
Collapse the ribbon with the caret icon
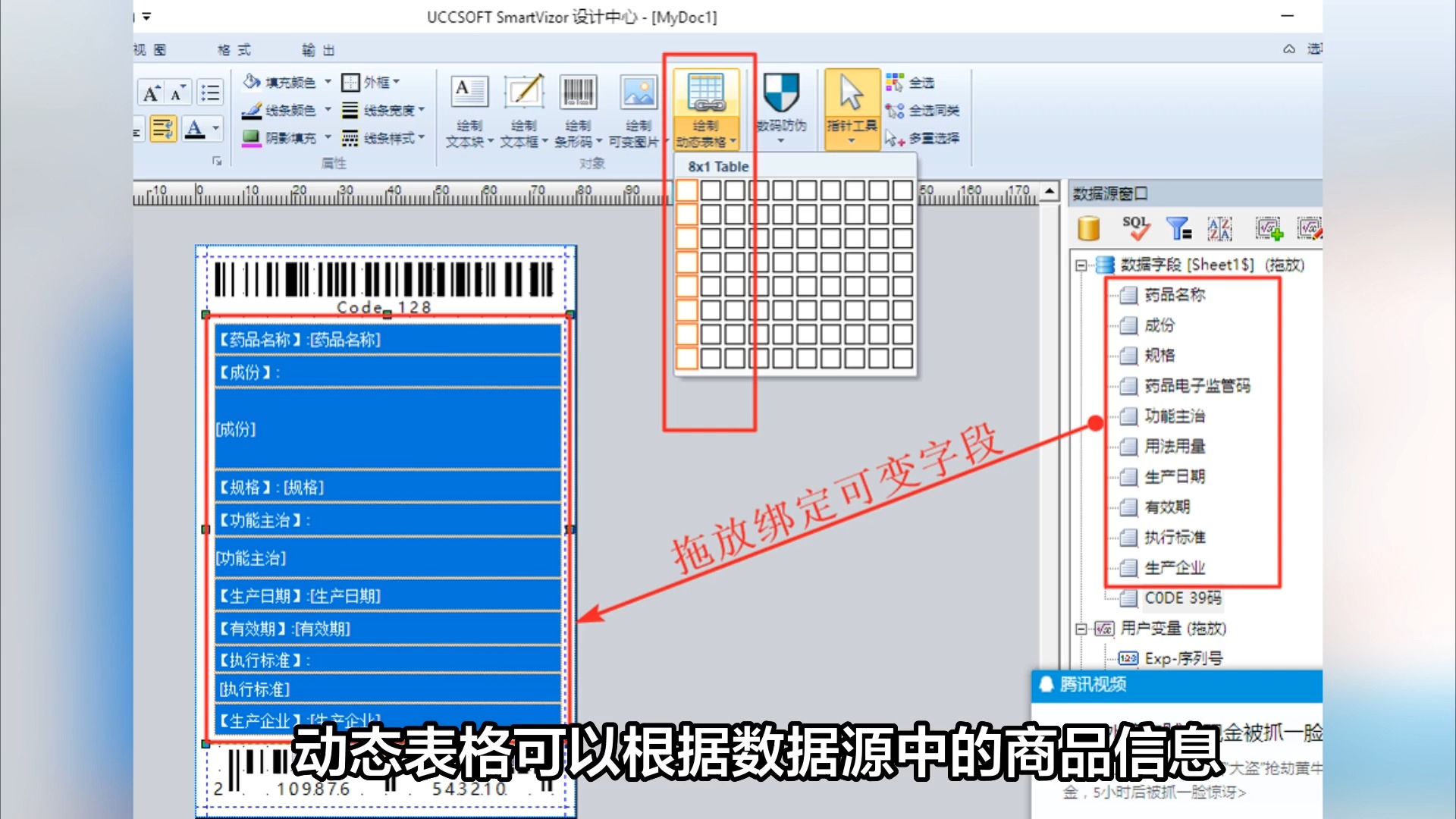1289,49
